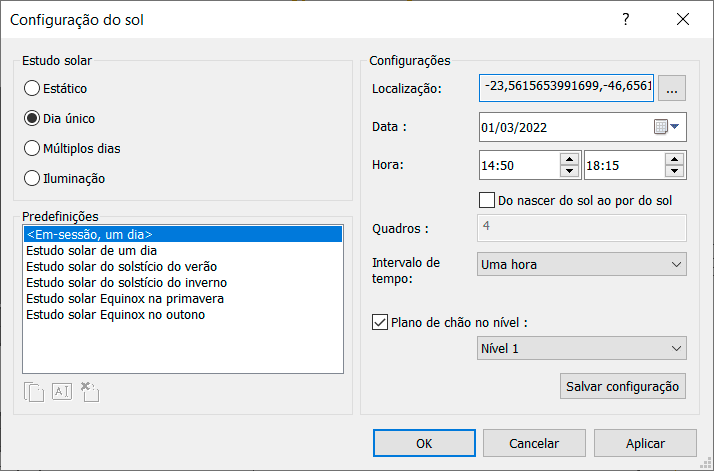The image size is (714, 471).
Task: Open the Intervalo de tempo dropdown
Action: (x=582, y=265)
